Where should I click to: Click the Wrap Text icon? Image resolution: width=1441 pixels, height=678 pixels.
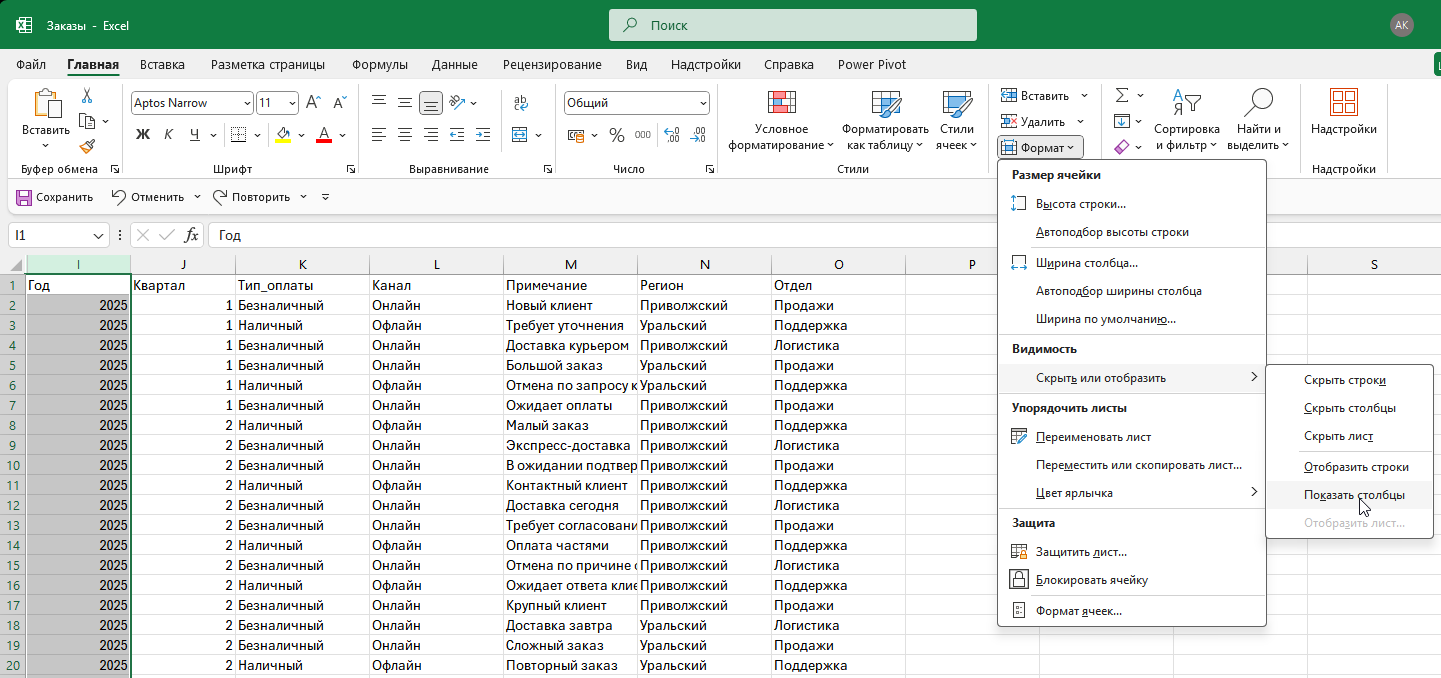tap(521, 103)
